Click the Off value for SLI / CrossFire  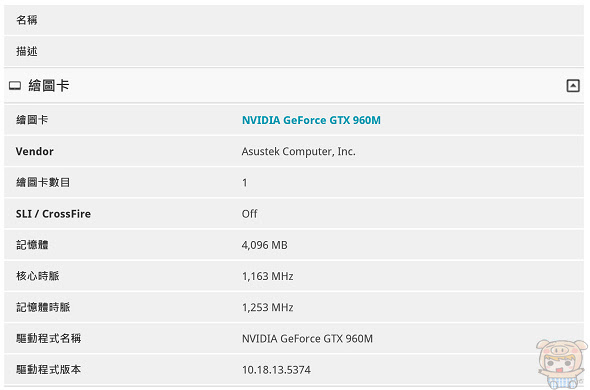coord(249,214)
